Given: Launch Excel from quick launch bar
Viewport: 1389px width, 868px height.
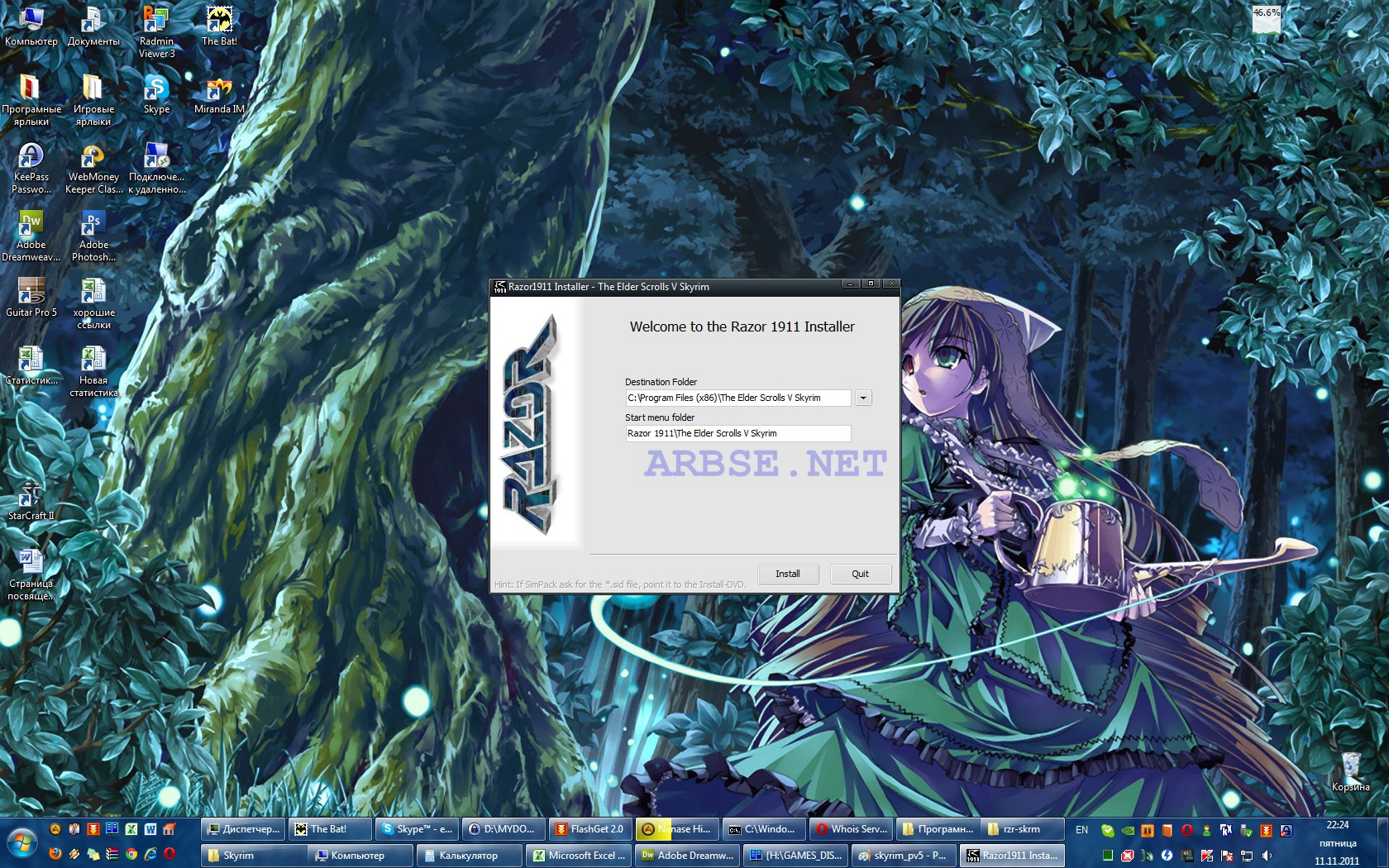Looking at the screenshot, I should tap(131, 828).
